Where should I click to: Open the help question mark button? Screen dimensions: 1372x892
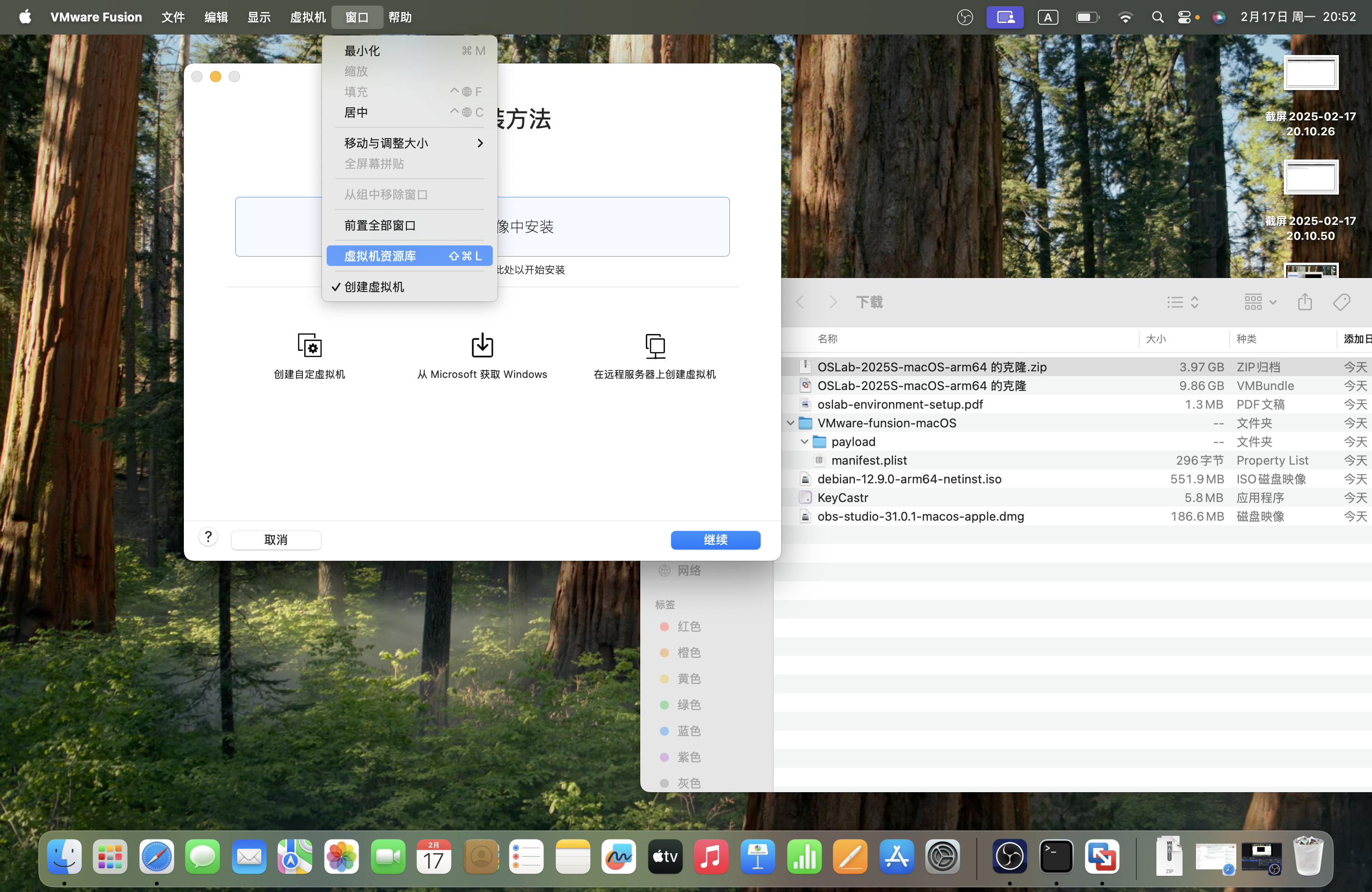click(x=208, y=537)
